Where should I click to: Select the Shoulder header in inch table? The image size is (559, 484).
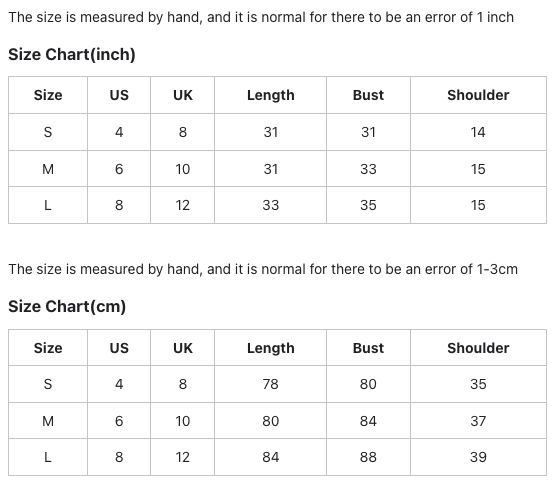pyautogui.click(x=478, y=95)
